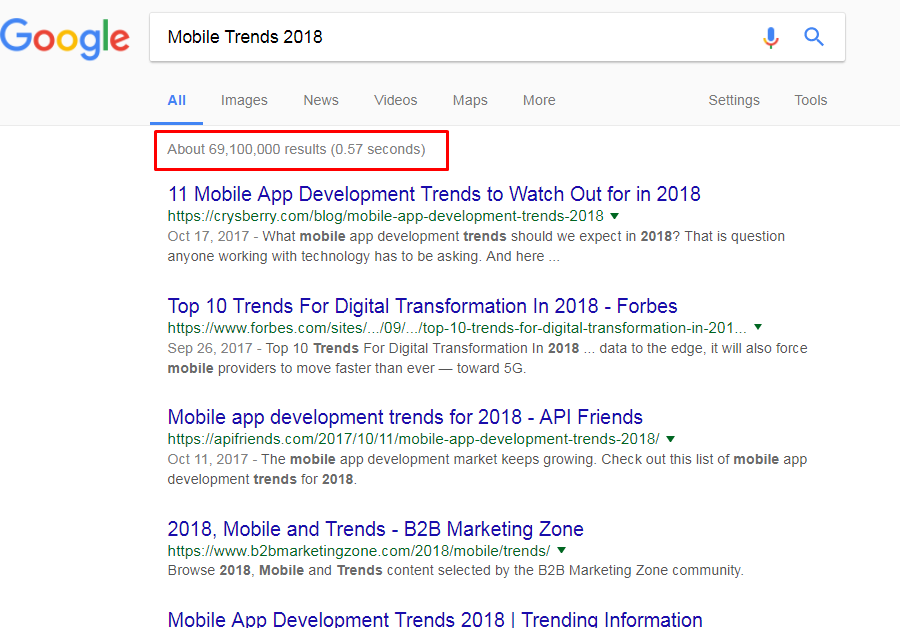Open the Tools options
The height and width of the screenshot is (628, 900).
pos(811,100)
